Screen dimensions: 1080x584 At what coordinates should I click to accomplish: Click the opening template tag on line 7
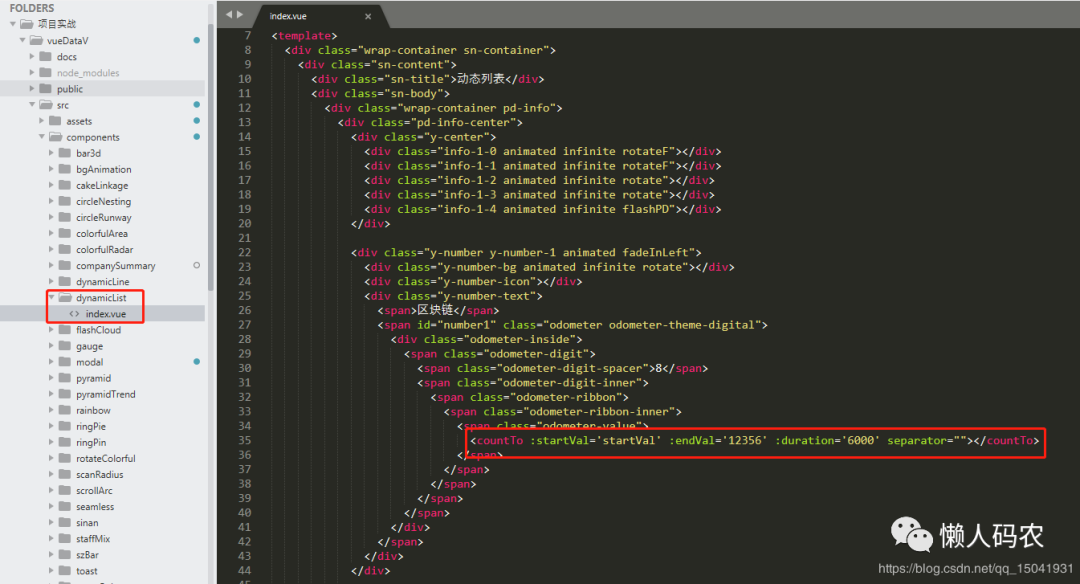[304, 36]
